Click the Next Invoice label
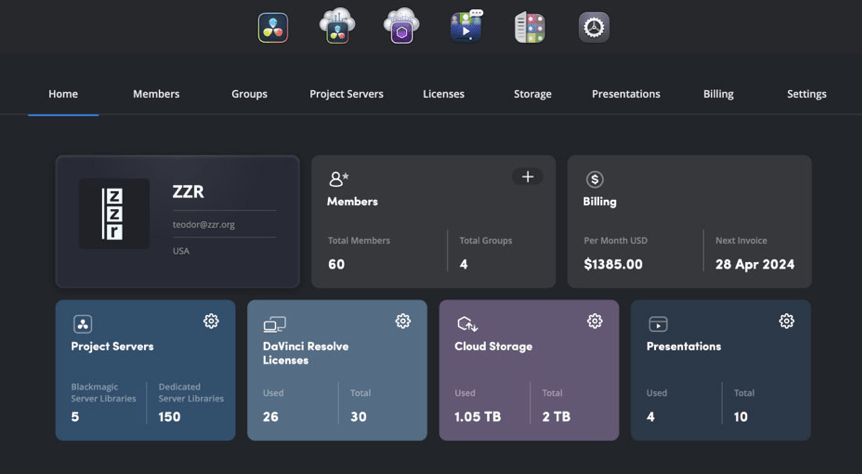This screenshot has width=862, height=474. pyautogui.click(x=741, y=240)
